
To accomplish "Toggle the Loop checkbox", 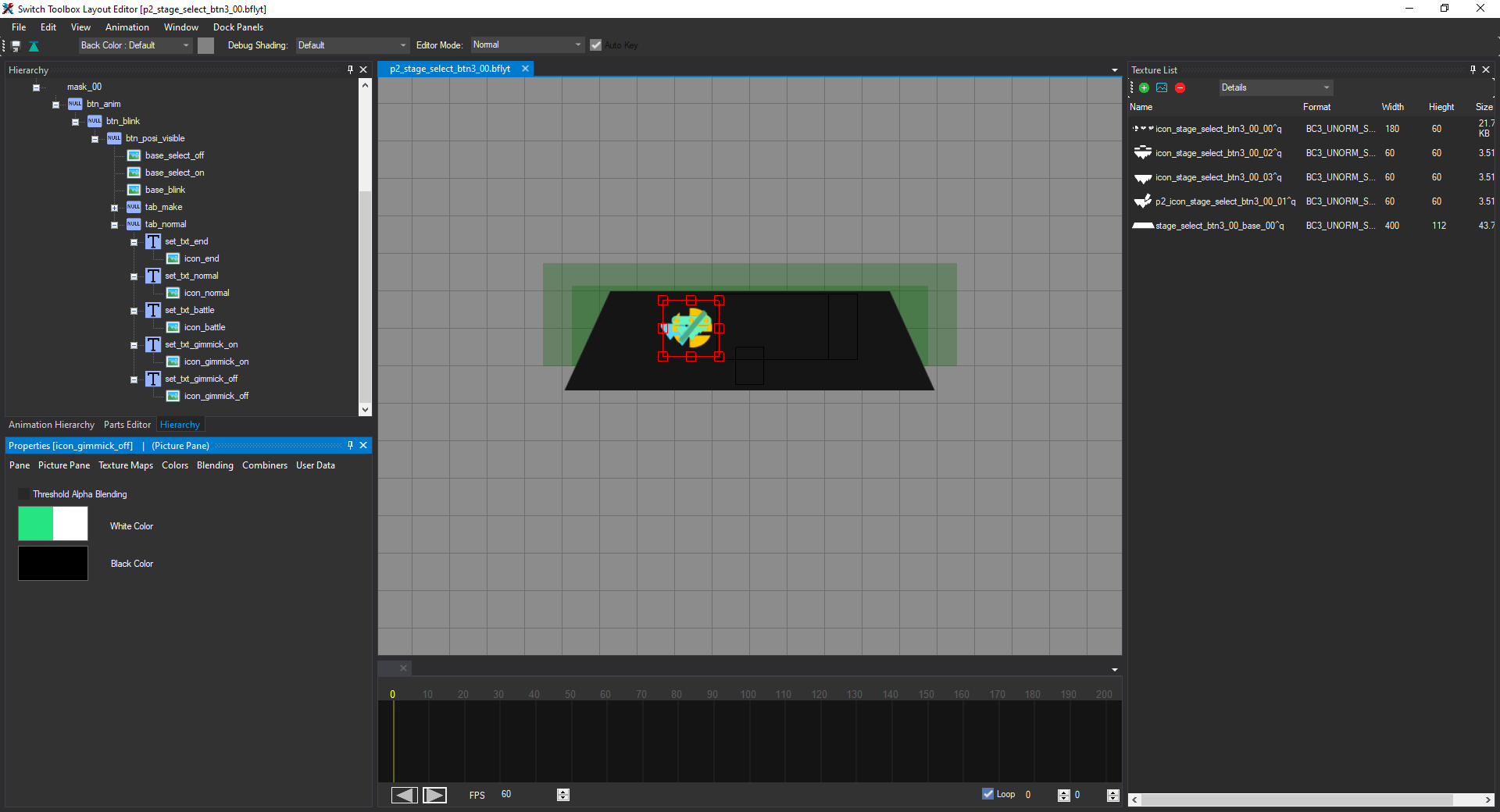I will coord(988,794).
